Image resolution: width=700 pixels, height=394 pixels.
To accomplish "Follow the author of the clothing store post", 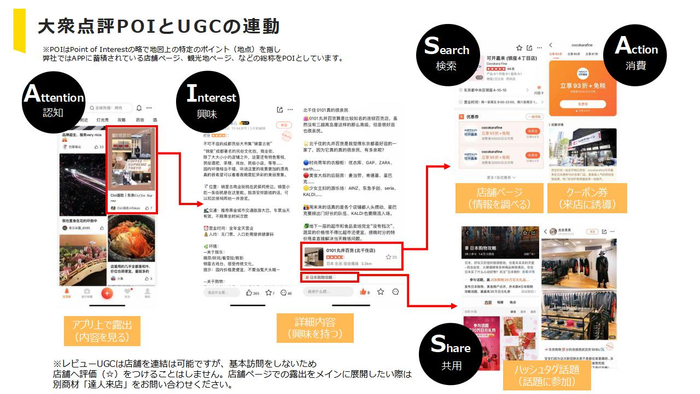I will pyautogui.click(x=592, y=232).
